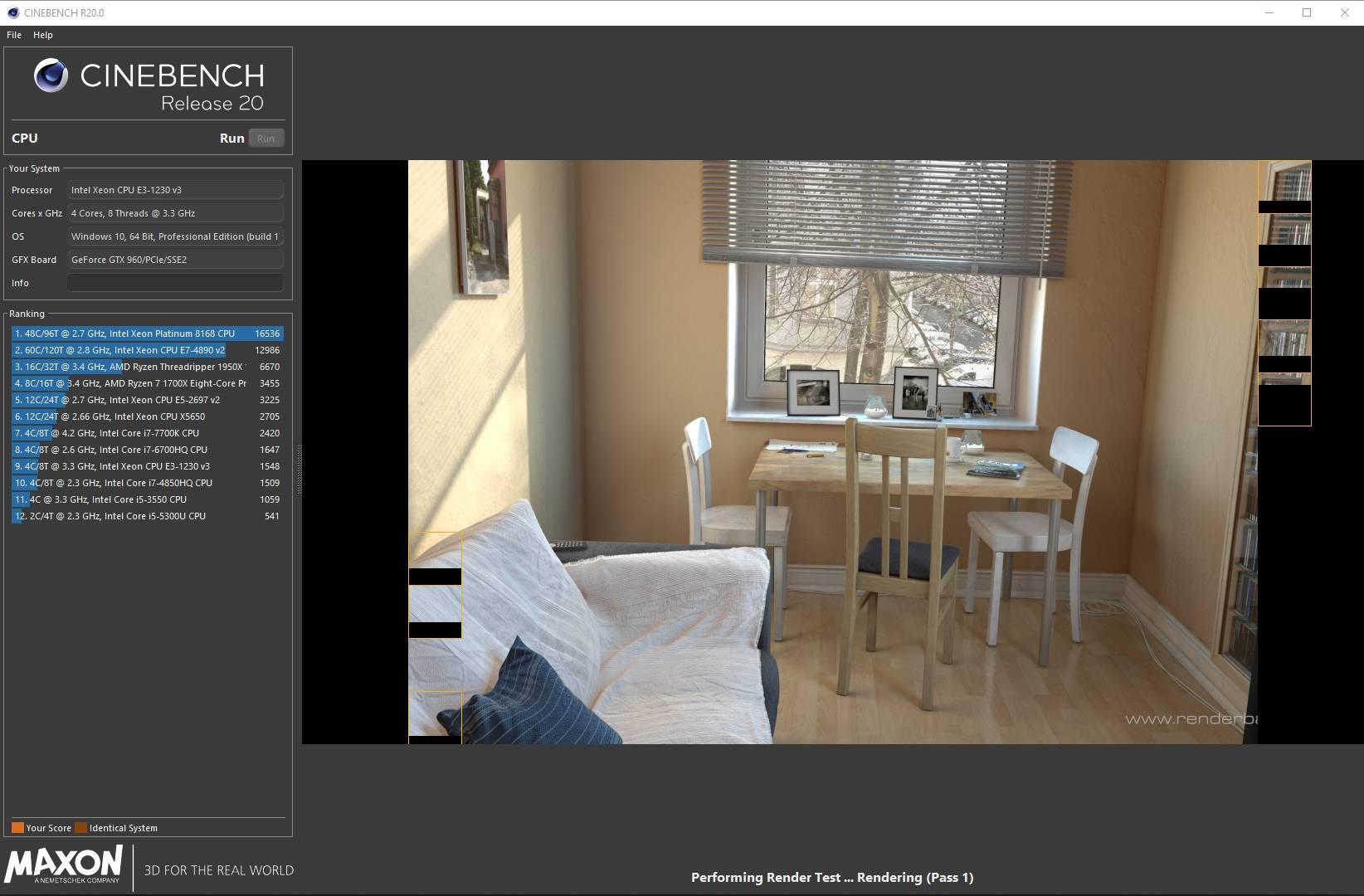Click the orange Your Score legend swatch
The height and width of the screenshot is (896, 1364).
pos(17,827)
